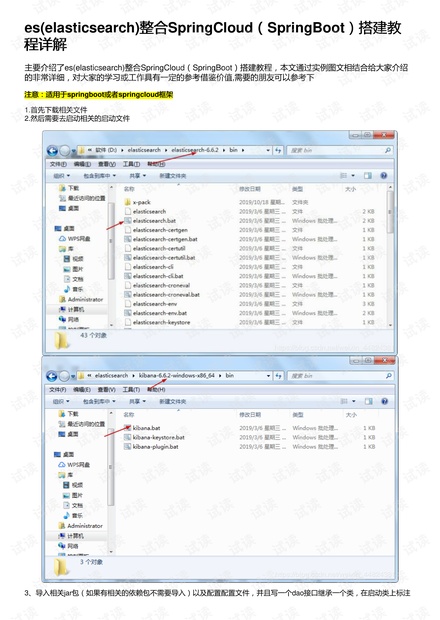This screenshot has width=440, height=620.
Task: Open 工具(T) menu in kibana window
Action: click(x=131, y=389)
